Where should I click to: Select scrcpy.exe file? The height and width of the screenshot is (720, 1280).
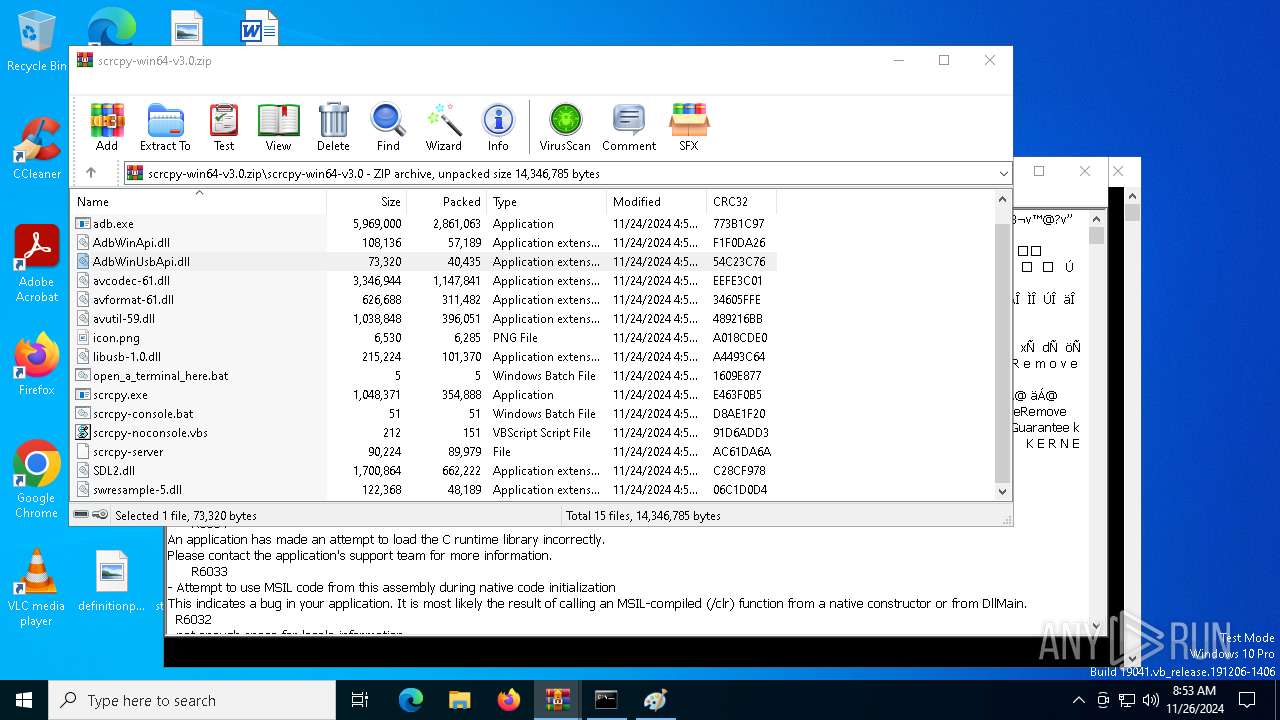click(x=424, y=395)
